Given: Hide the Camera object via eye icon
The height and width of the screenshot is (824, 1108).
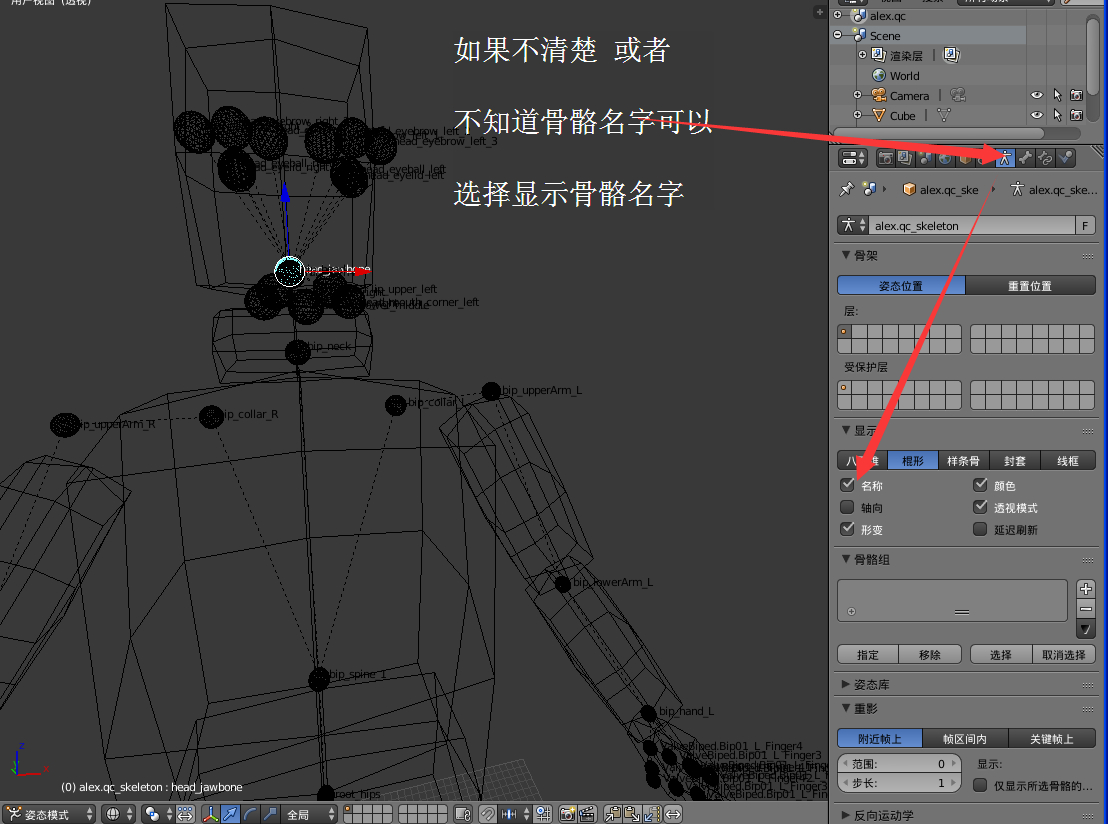Looking at the screenshot, I should (1037, 95).
